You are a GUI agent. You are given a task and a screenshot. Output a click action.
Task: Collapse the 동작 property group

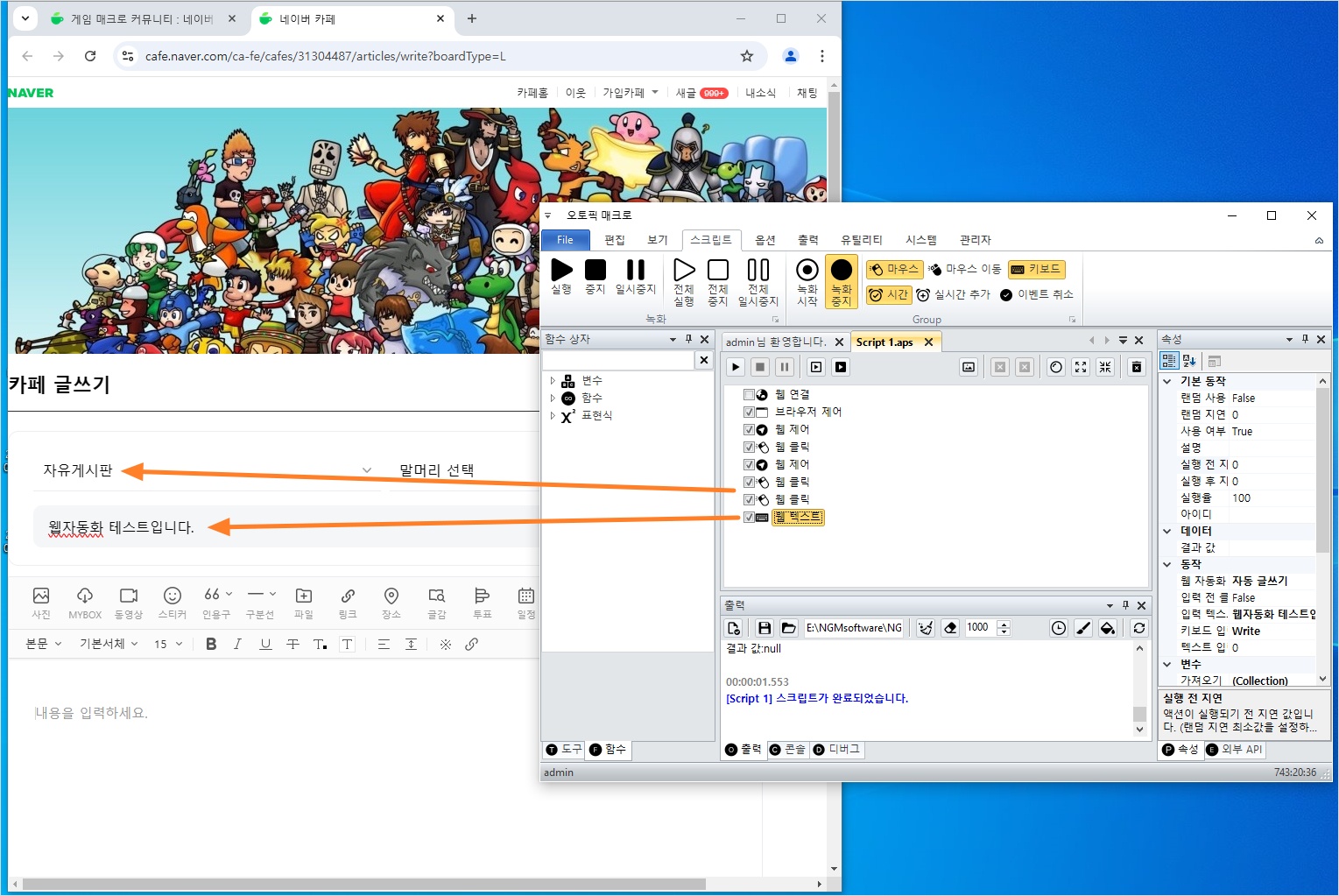(x=1167, y=564)
